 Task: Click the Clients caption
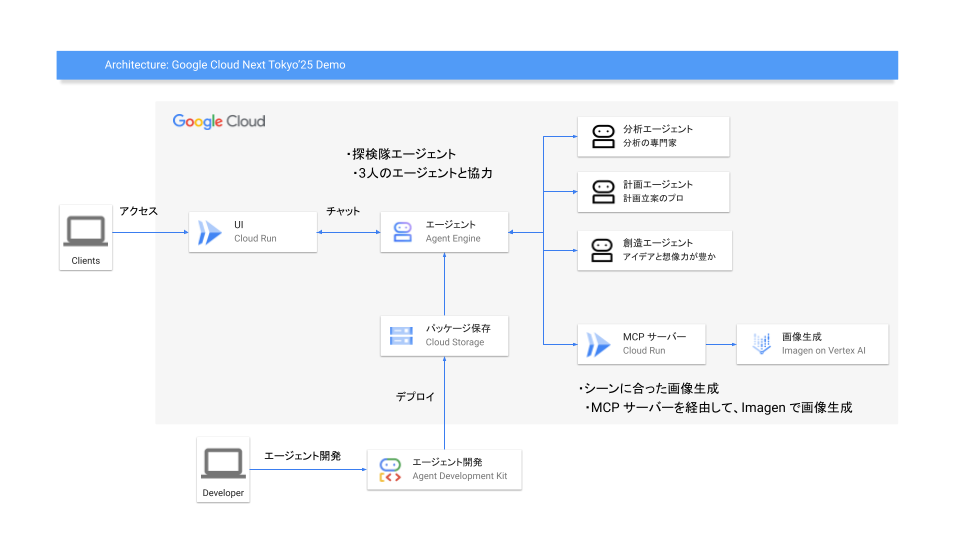(86, 261)
